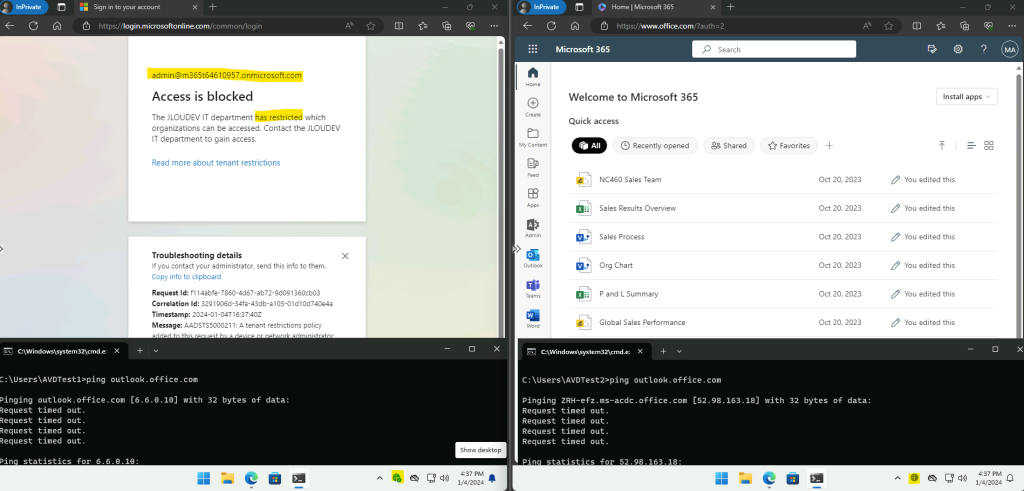This screenshot has width=1024, height=491.
Task: Open File Explorer on left taskbar
Action: (227, 478)
